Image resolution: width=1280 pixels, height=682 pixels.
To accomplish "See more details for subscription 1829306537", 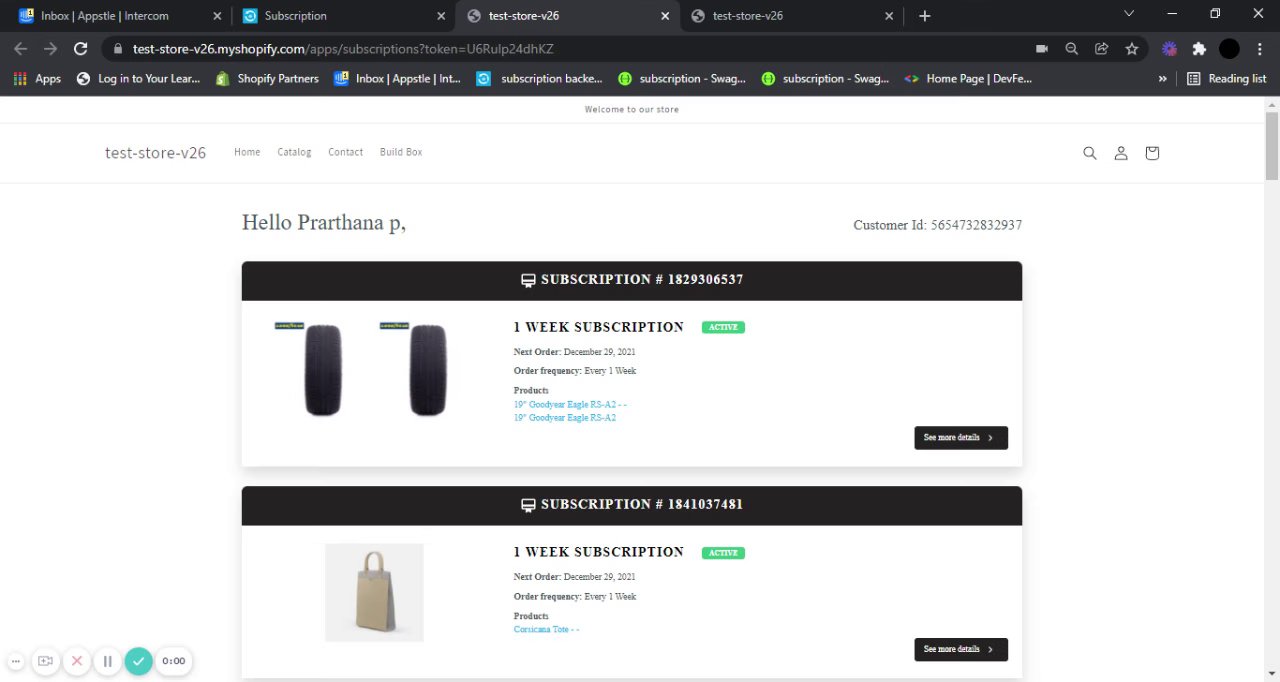I will point(960,438).
